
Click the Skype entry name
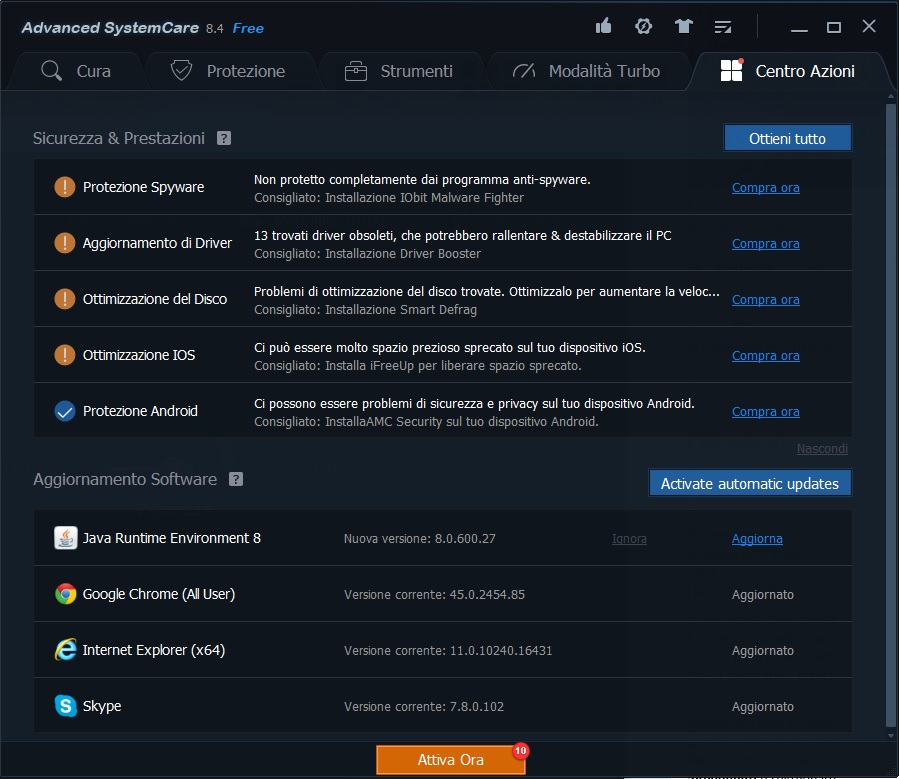point(102,706)
